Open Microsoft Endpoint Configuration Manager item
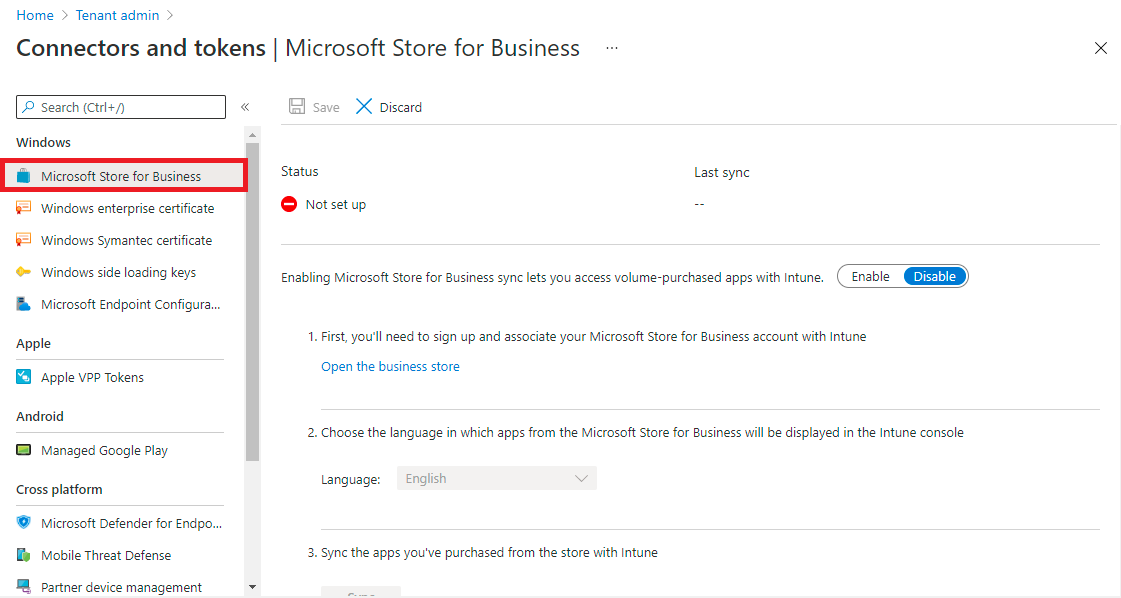This screenshot has width=1121, height=598. click(131, 304)
